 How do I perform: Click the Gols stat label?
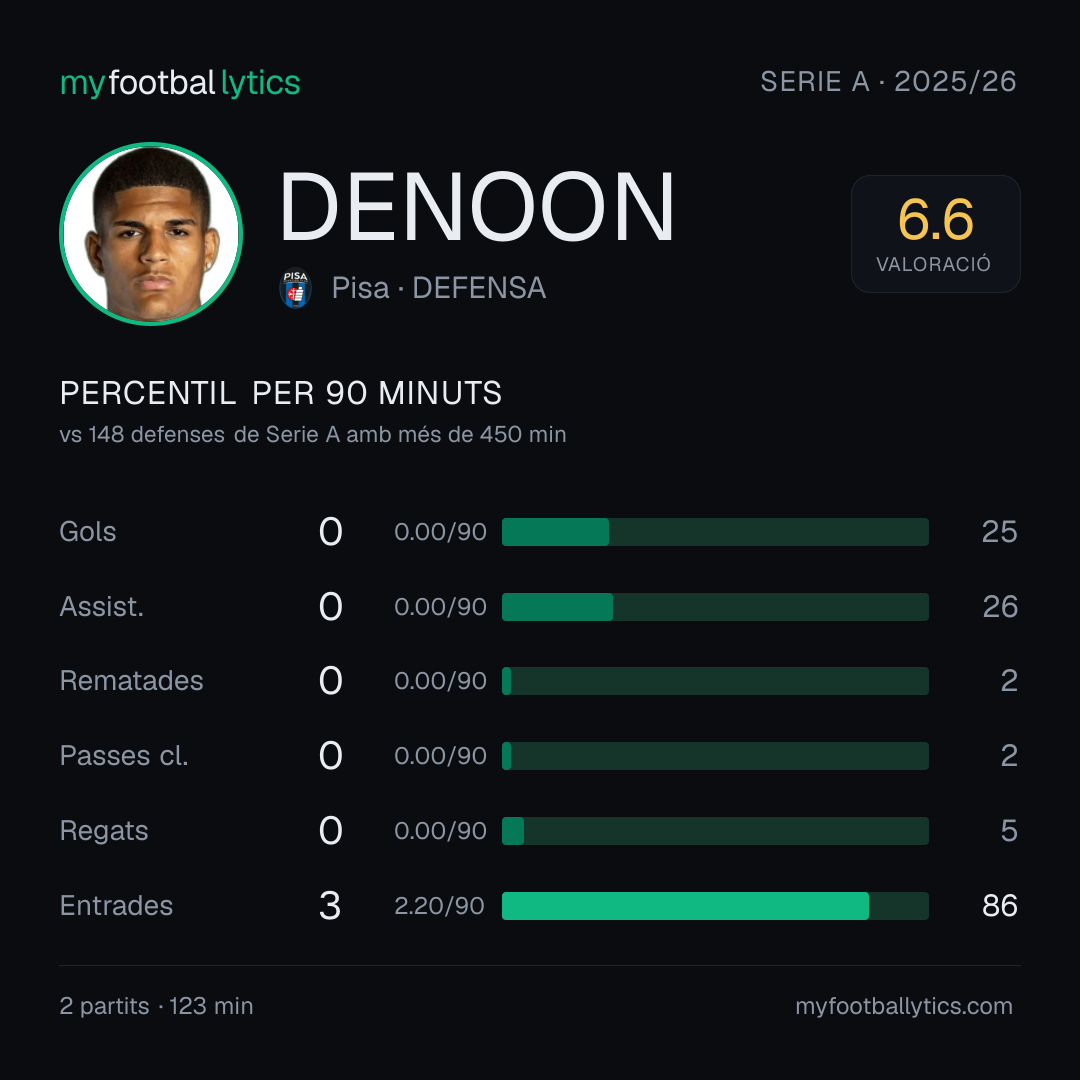[x=87, y=532]
